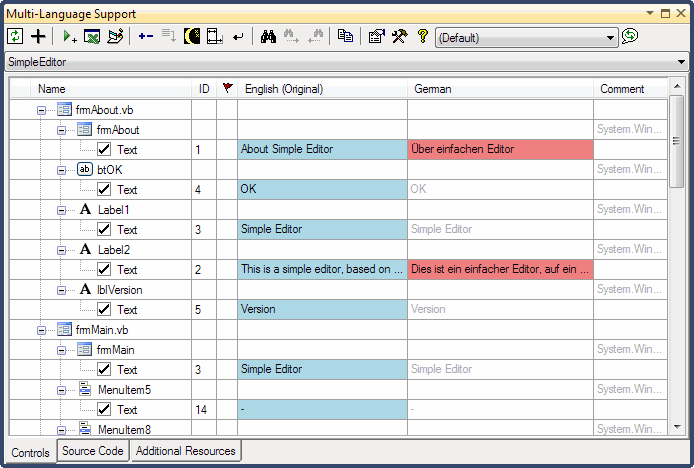The width and height of the screenshot is (694, 468).
Task: Click the expand/collapse plus-minus toolbar icon
Action: point(146,37)
